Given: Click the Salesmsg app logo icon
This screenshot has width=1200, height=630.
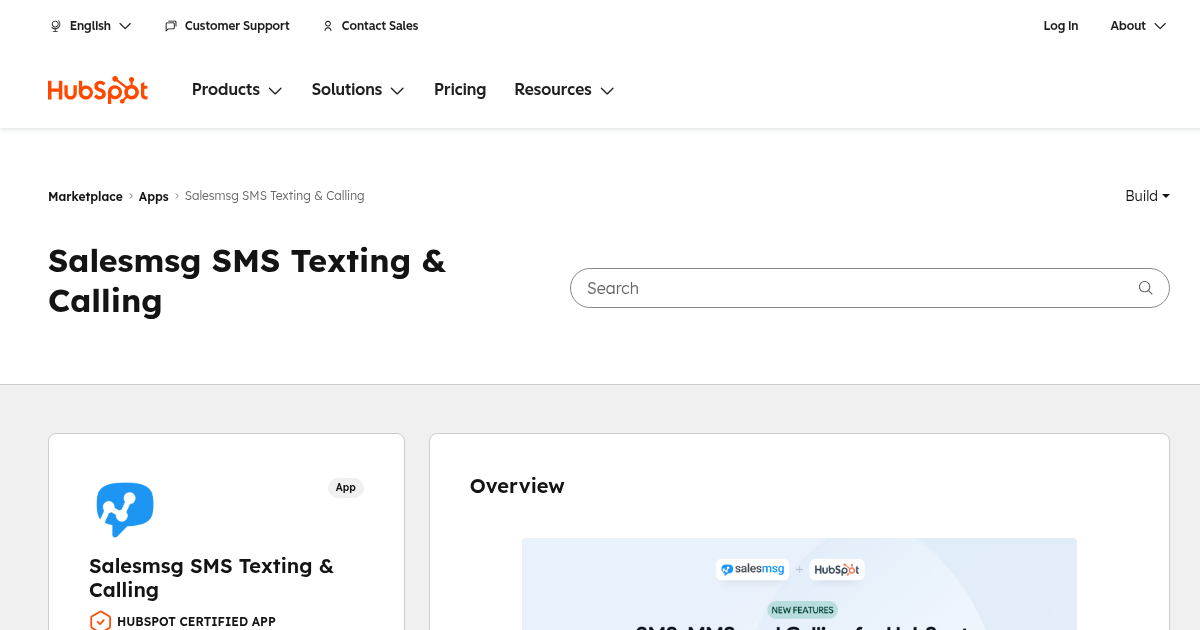Looking at the screenshot, I should click(125, 509).
